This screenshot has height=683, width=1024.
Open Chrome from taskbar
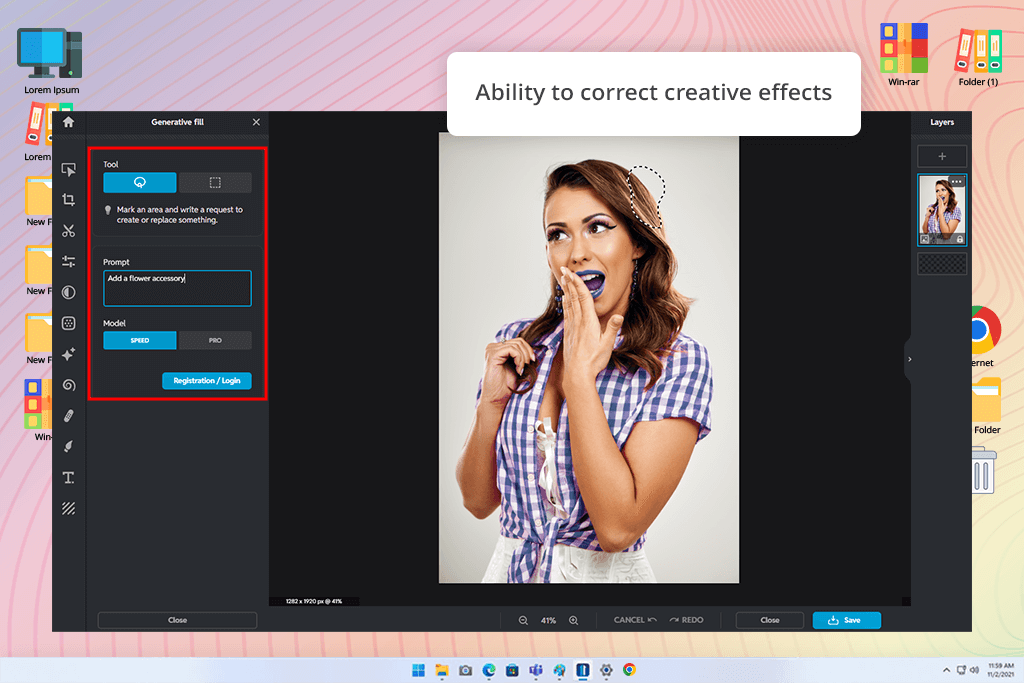pos(630,670)
